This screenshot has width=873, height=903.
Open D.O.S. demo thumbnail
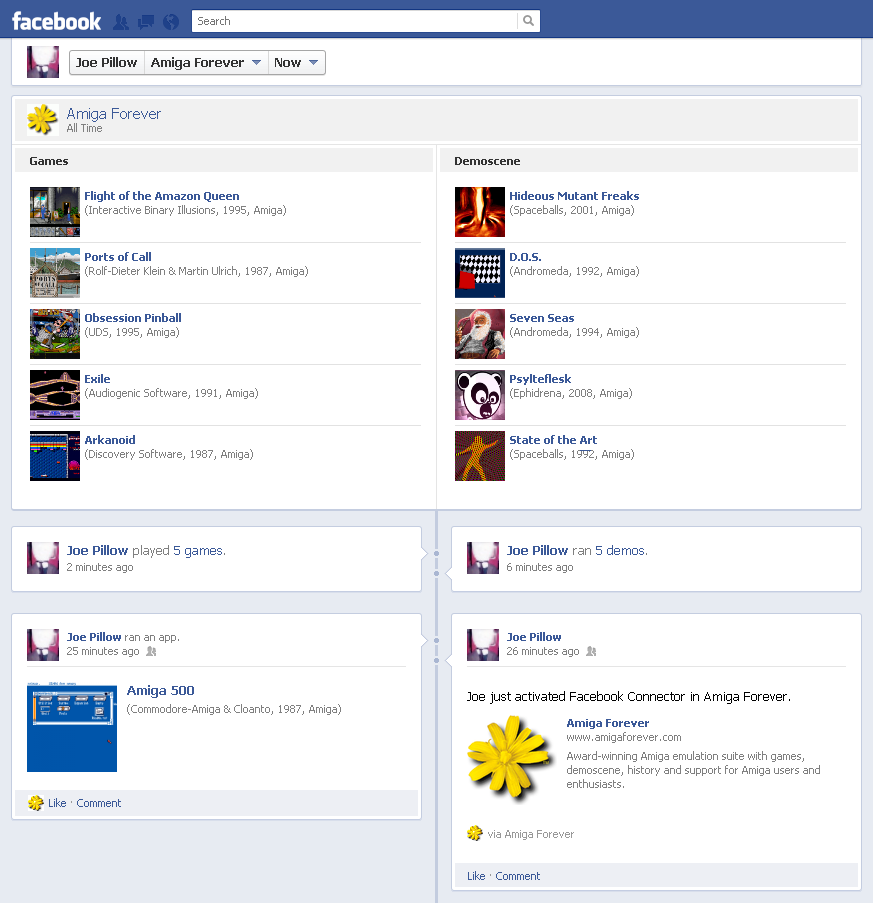pyautogui.click(x=480, y=273)
